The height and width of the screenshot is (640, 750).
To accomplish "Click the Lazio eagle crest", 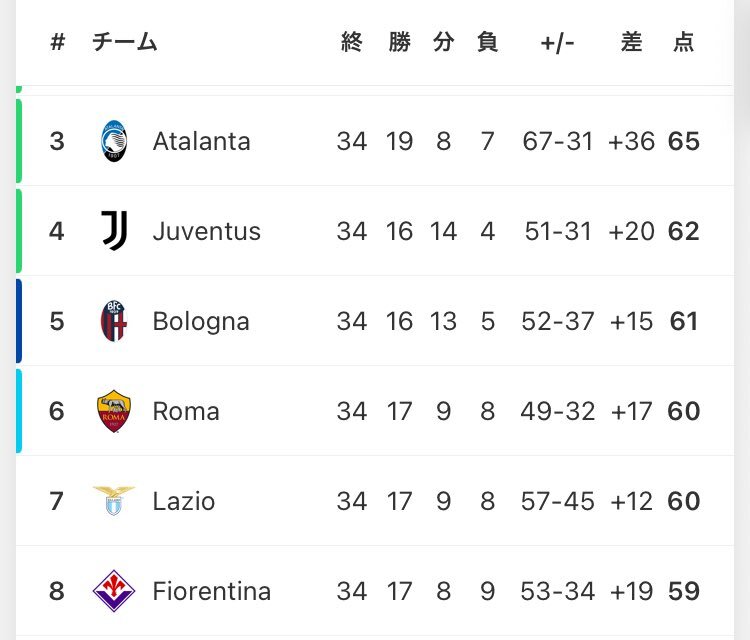I will pyautogui.click(x=114, y=501).
